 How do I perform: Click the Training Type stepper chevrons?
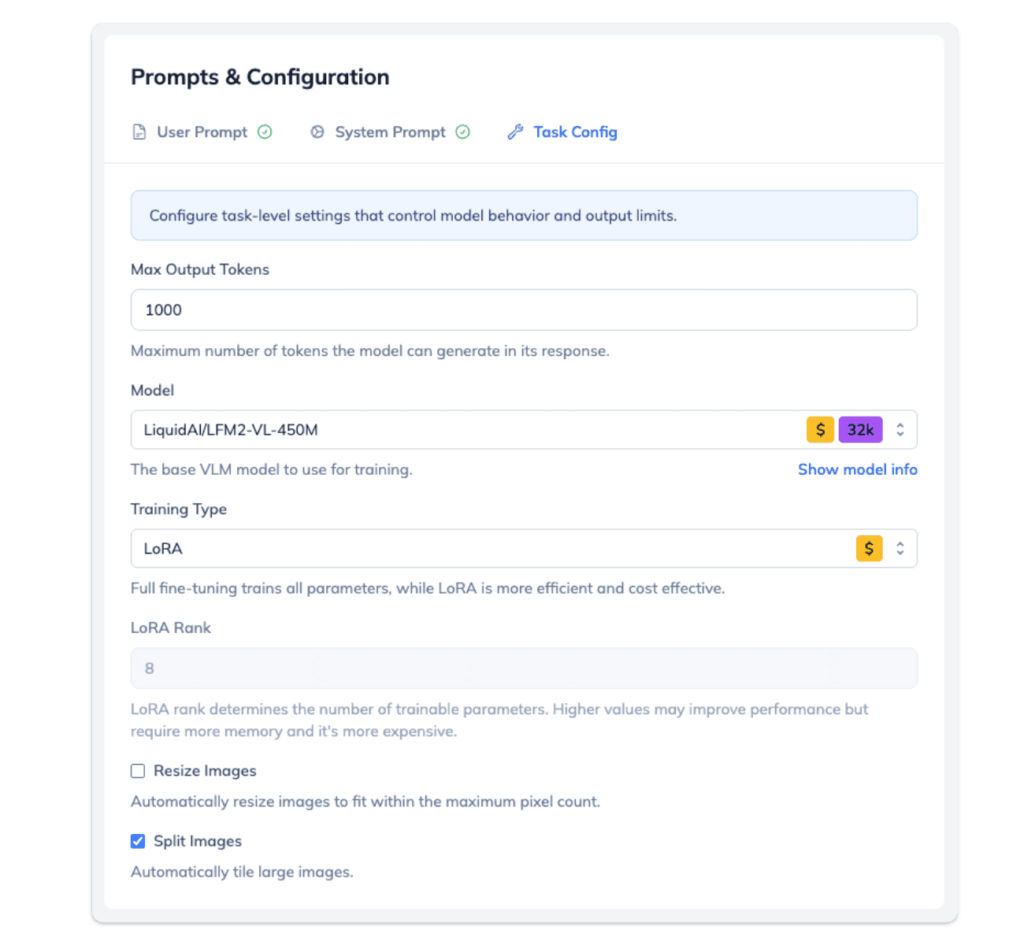pyautogui.click(x=901, y=548)
